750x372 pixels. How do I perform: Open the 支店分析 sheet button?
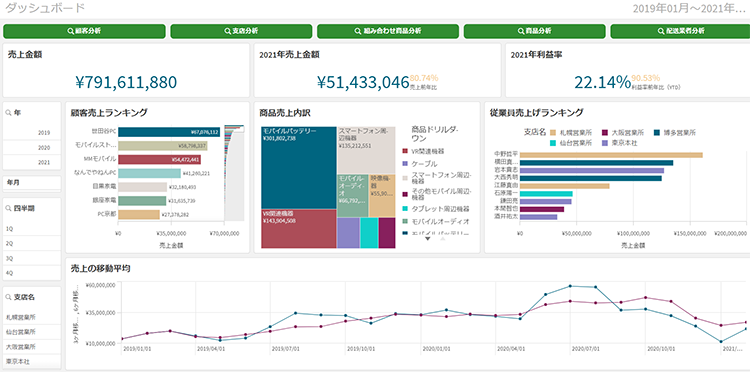click(x=241, y=31)
